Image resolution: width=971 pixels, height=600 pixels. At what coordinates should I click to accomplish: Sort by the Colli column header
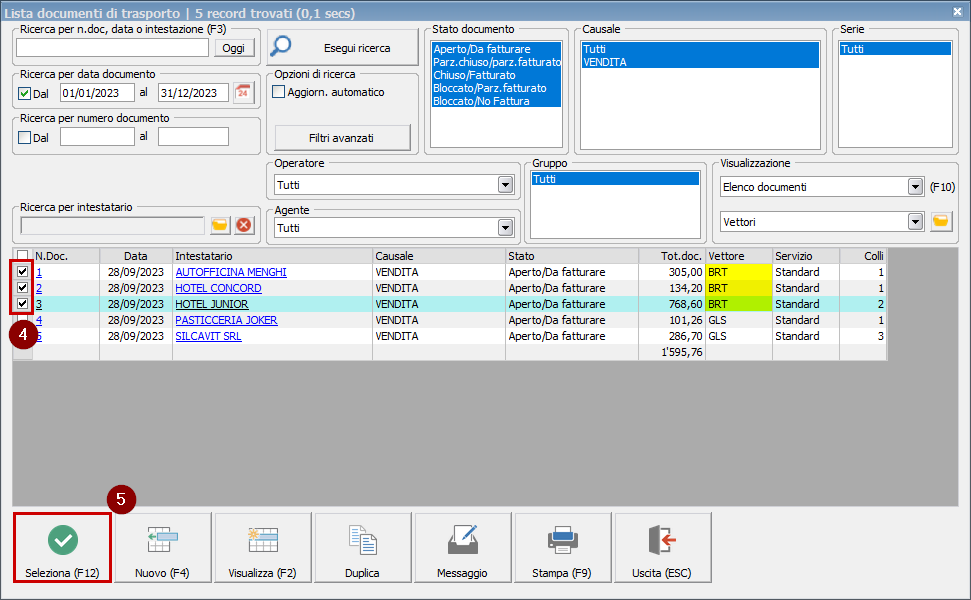863,256
